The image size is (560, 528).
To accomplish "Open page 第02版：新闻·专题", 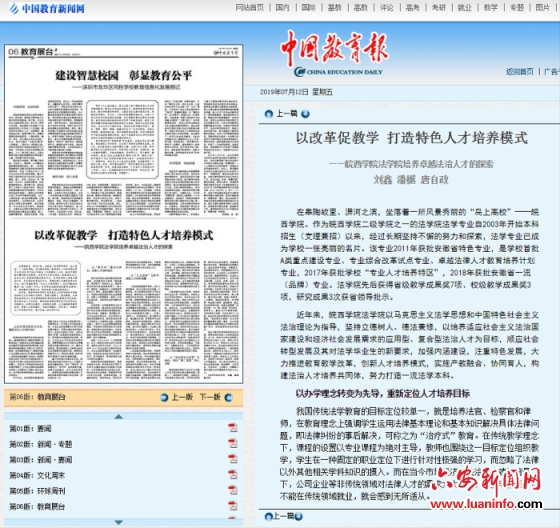I will point(41,444).
